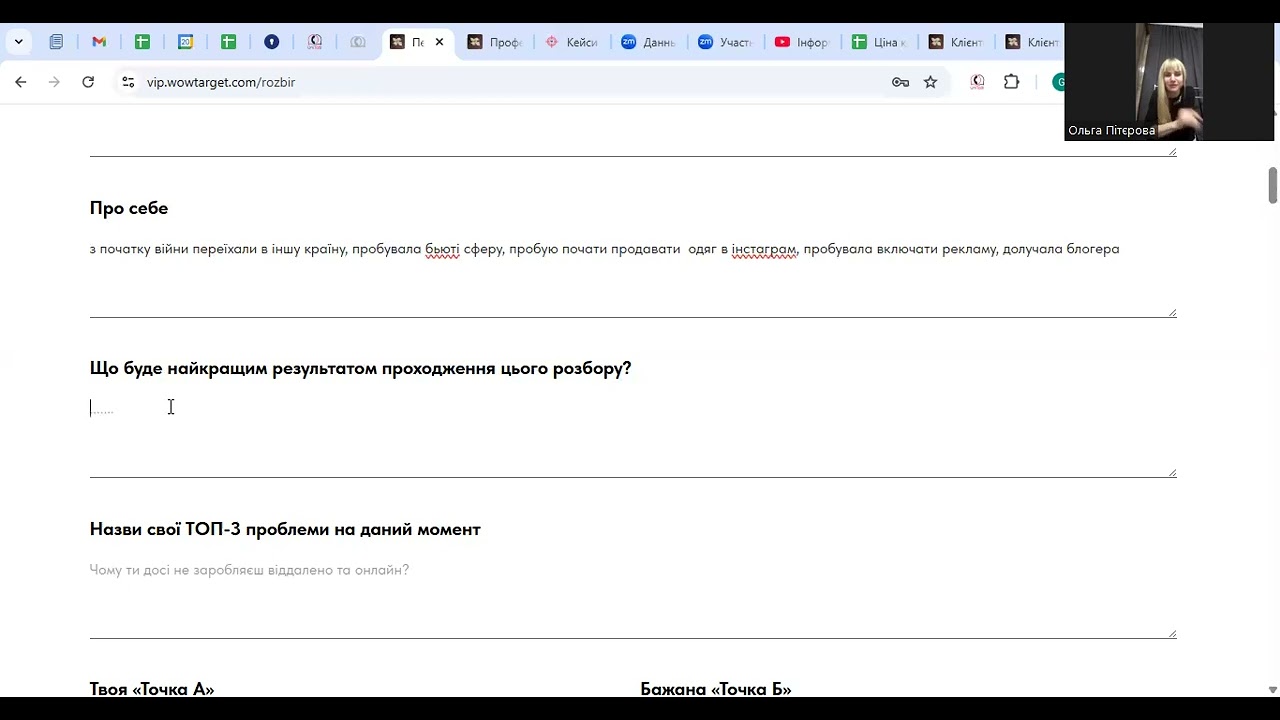
Task: Open the "Ціна к" spreadsheet tab
Action: point(880,42)
